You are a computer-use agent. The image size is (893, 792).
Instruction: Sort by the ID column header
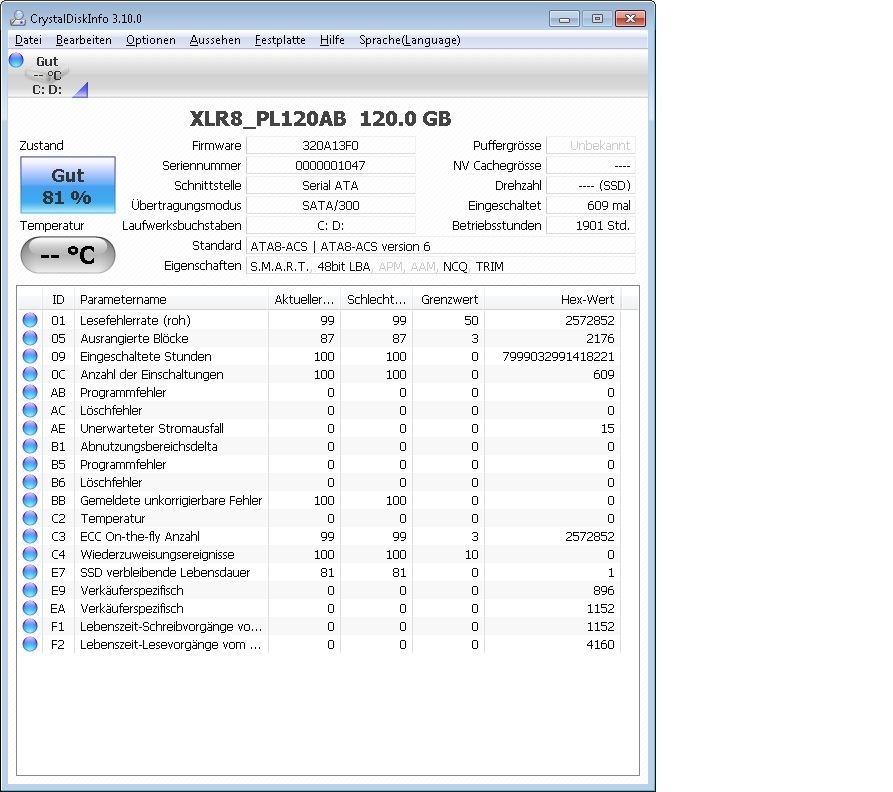[x=58, y=299]
